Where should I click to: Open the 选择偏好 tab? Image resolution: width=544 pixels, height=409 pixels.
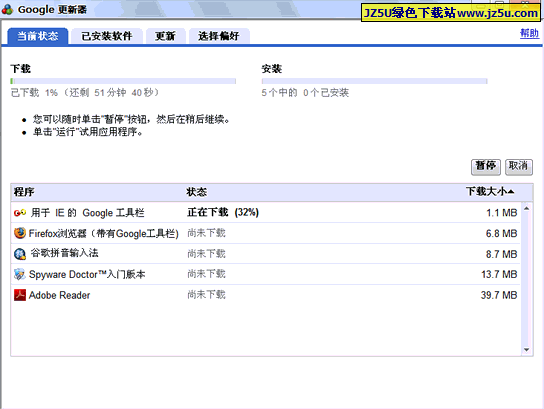(219, 36)
